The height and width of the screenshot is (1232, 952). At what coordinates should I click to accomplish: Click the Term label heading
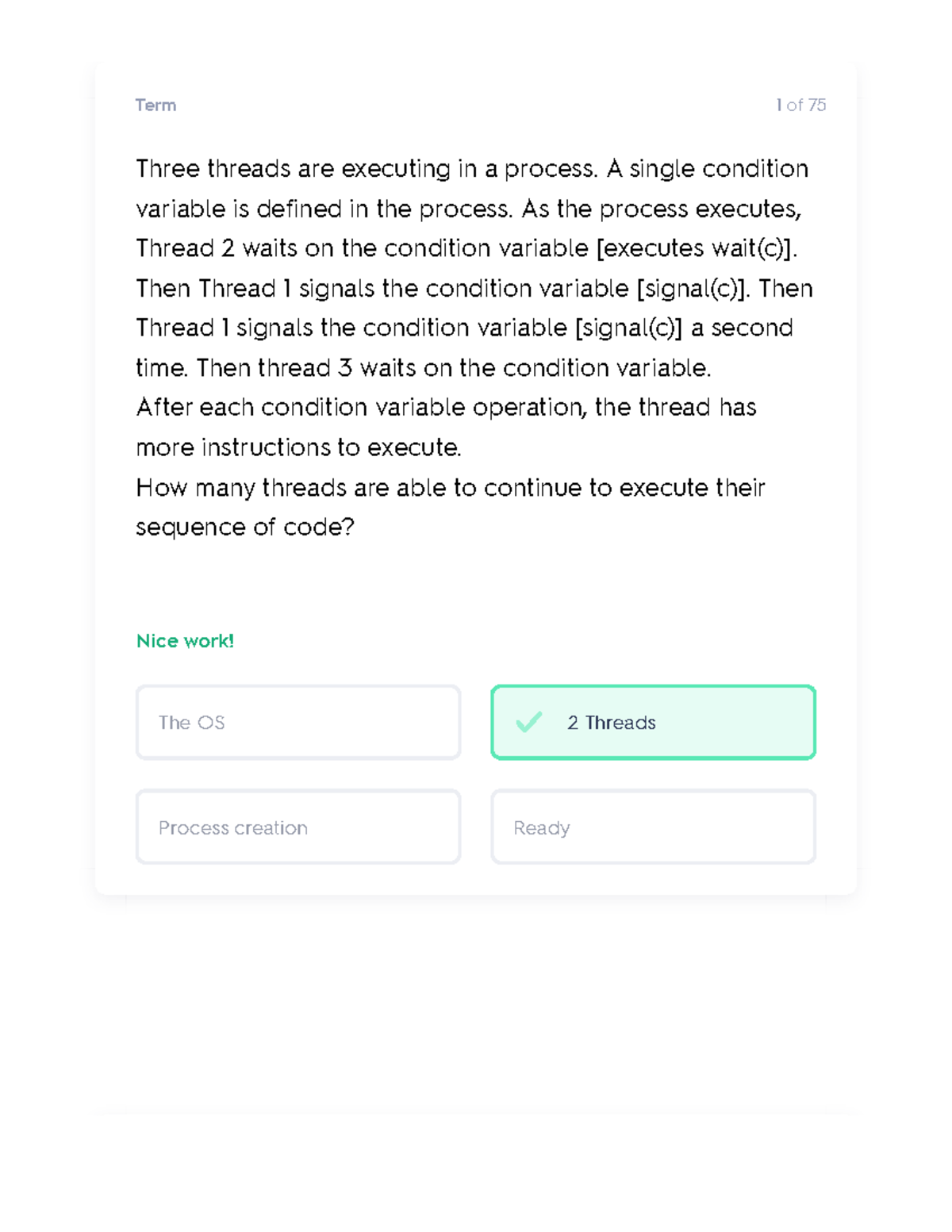click(155, 105)
